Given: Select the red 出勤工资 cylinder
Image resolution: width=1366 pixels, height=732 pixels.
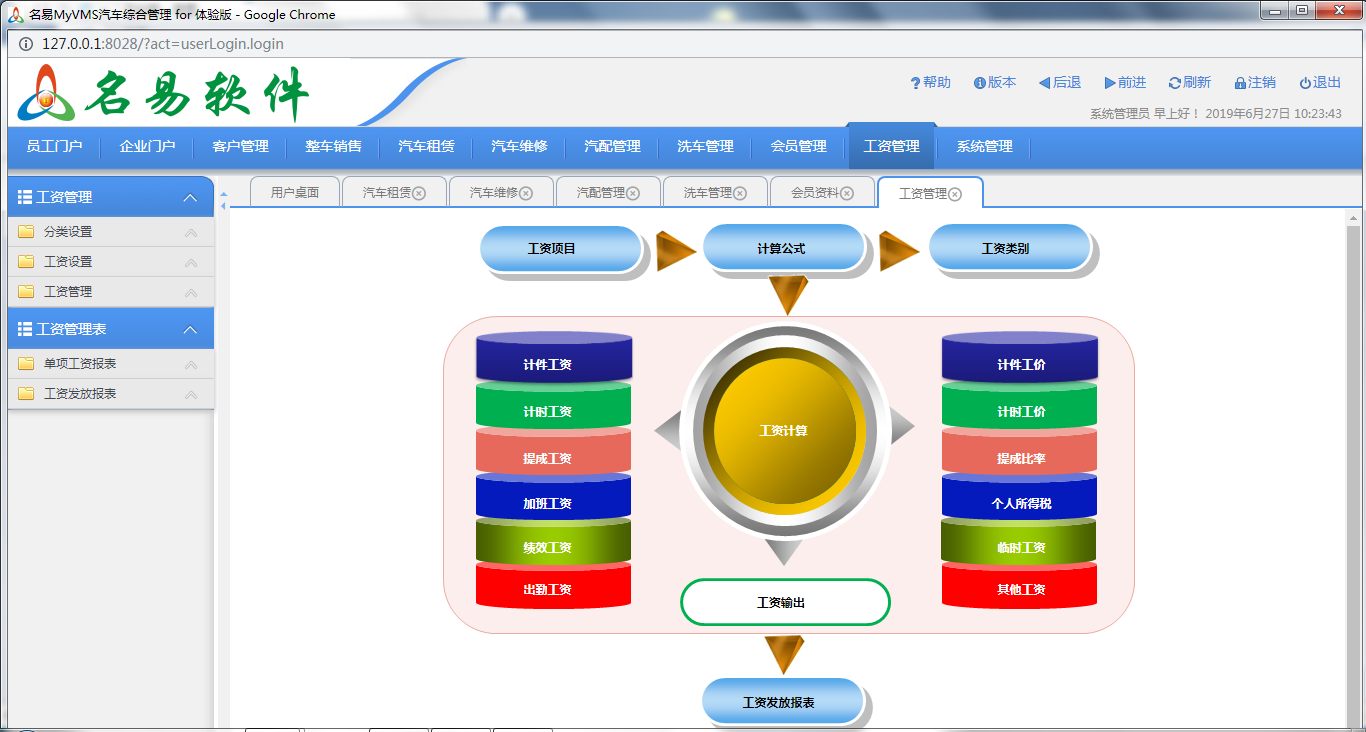Looking at the screenshot, I should pos(553,588).
